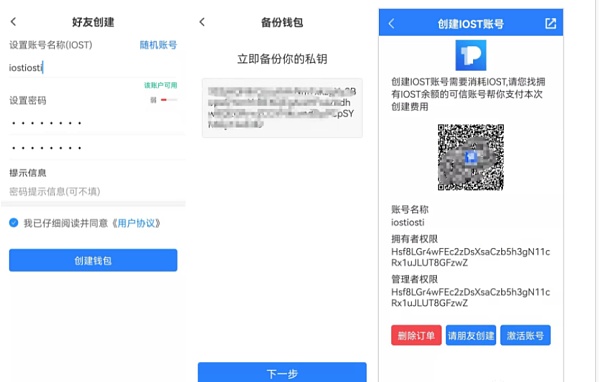This screenshot has width=600, height=382.
Task: Click the 下一步 button
Action: coord(282,372)
